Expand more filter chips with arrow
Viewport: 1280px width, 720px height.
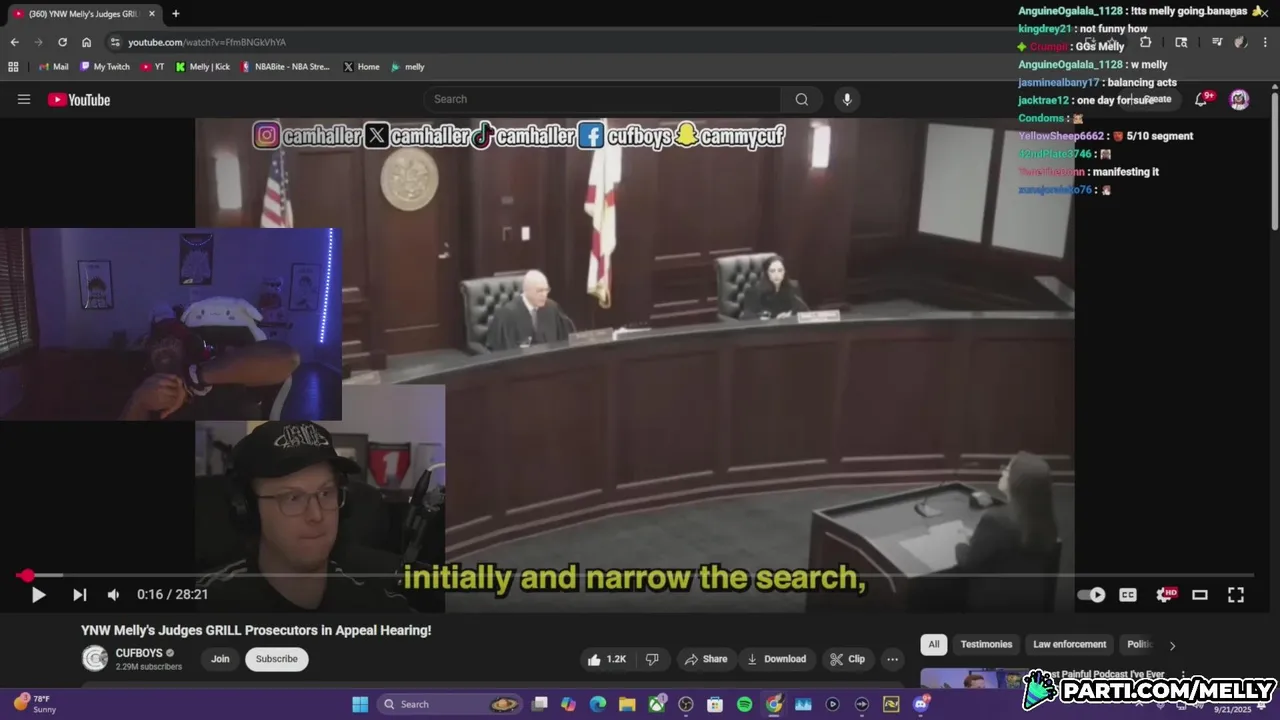[x=1172, y=645]
